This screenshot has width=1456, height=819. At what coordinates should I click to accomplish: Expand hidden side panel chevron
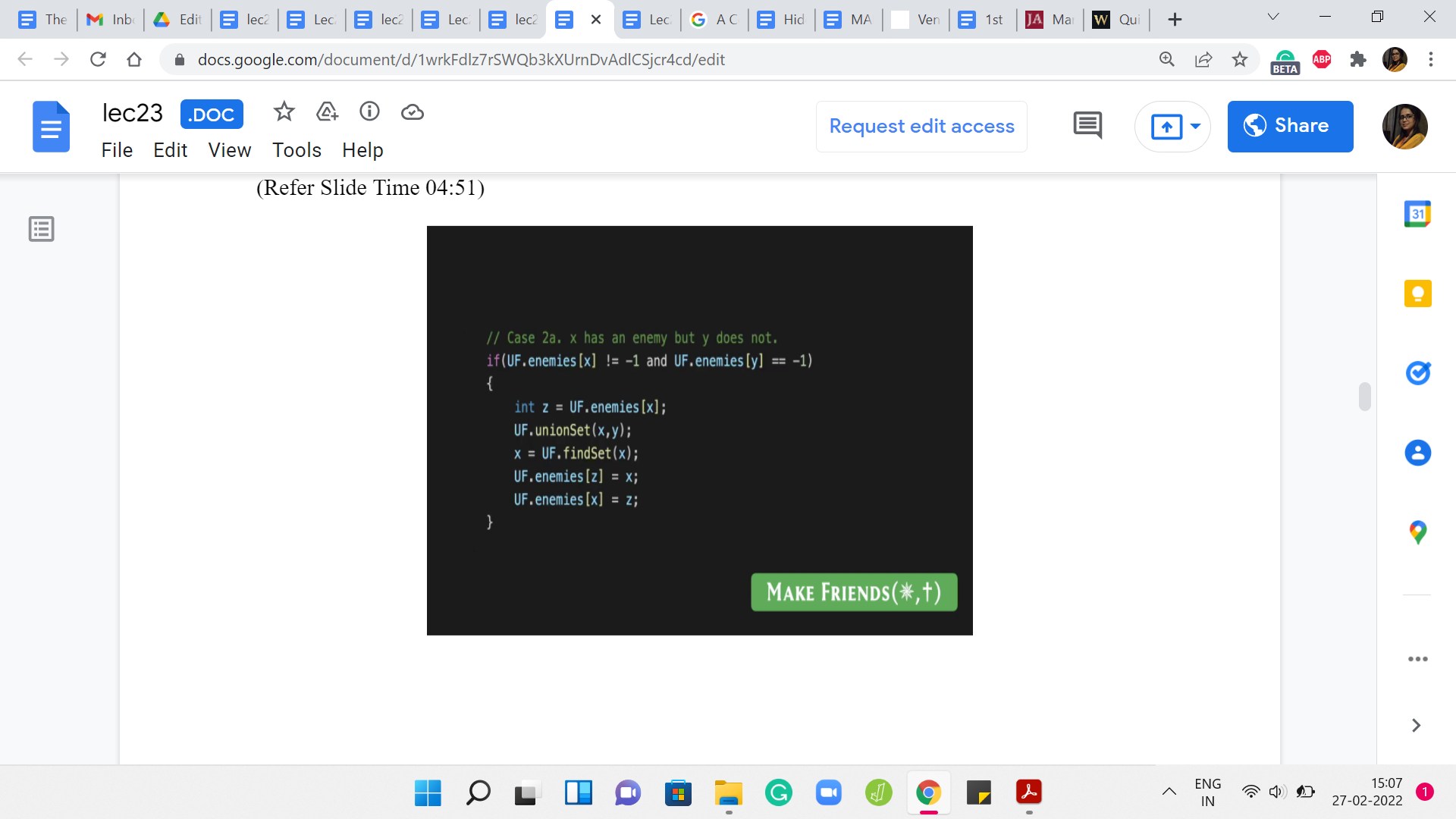tap(1416, 726)
